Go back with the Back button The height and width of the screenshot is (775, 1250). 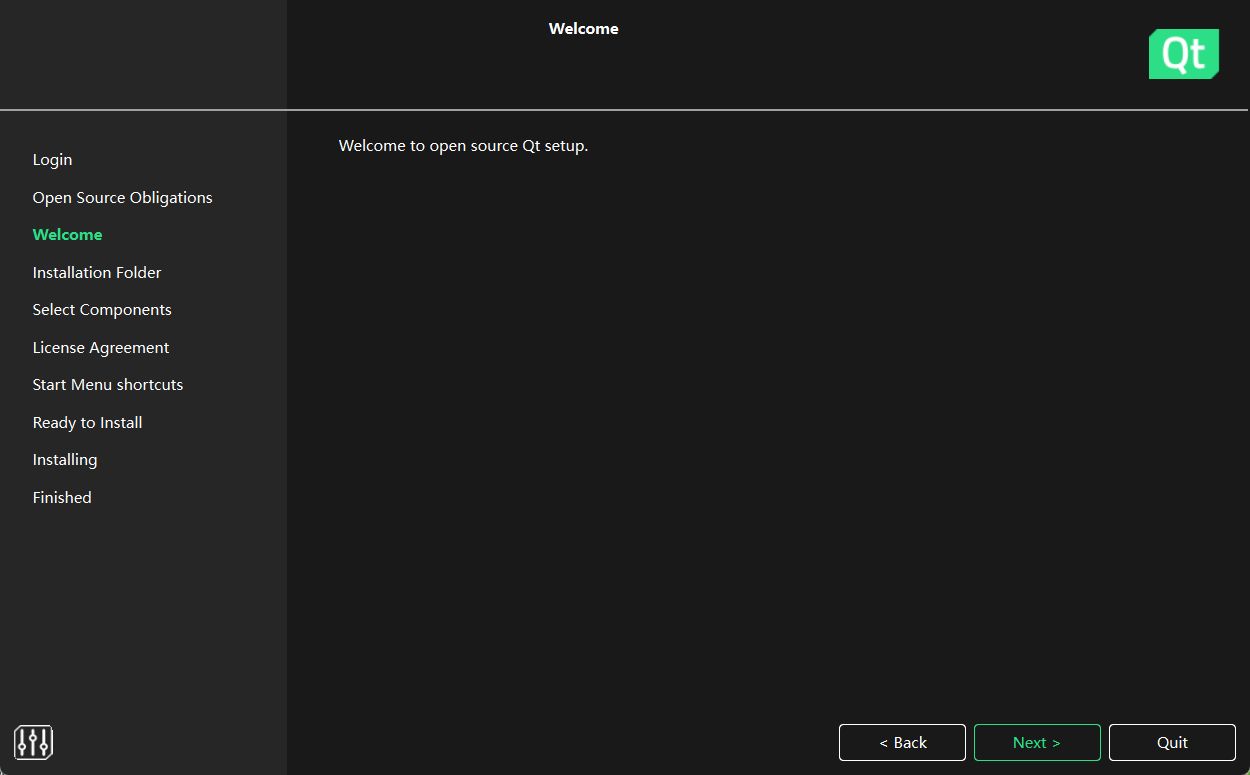(902, 743)
